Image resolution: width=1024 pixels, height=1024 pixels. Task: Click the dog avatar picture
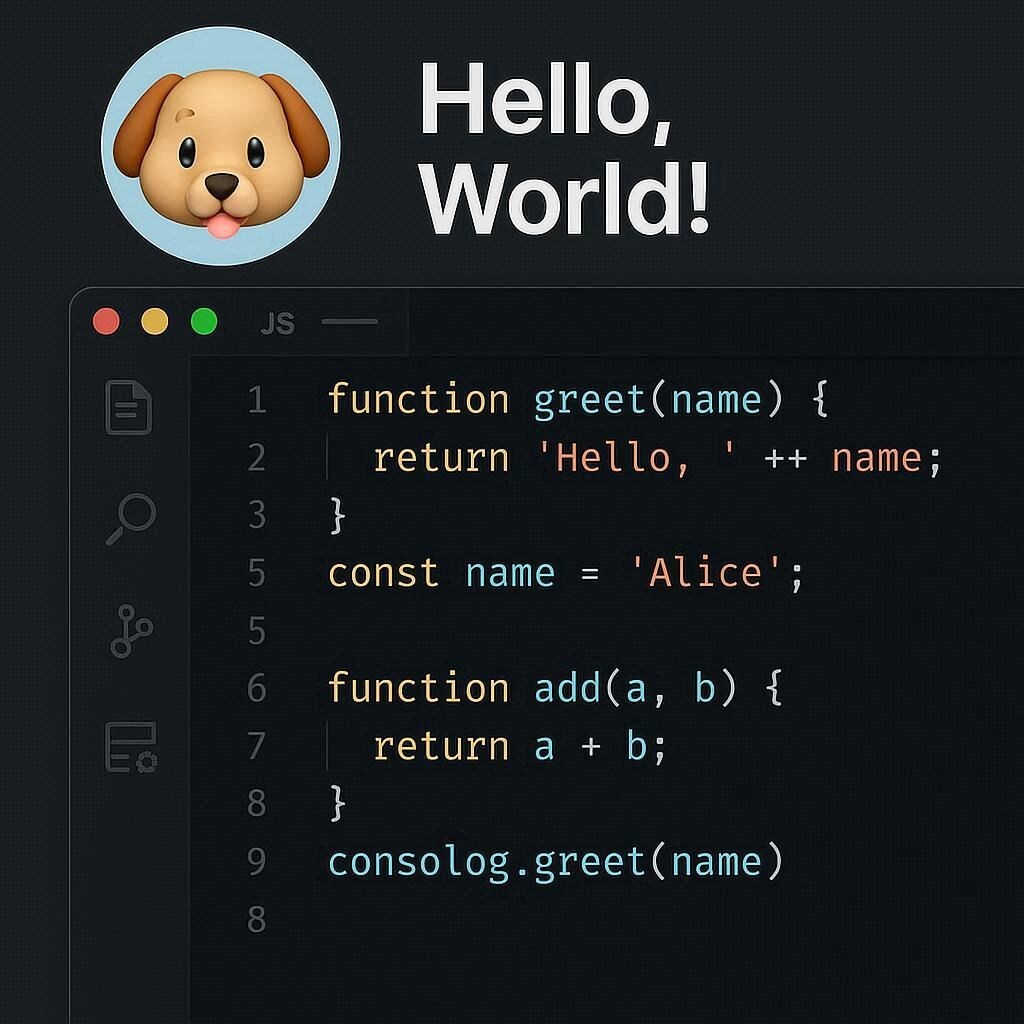point(221,146)
